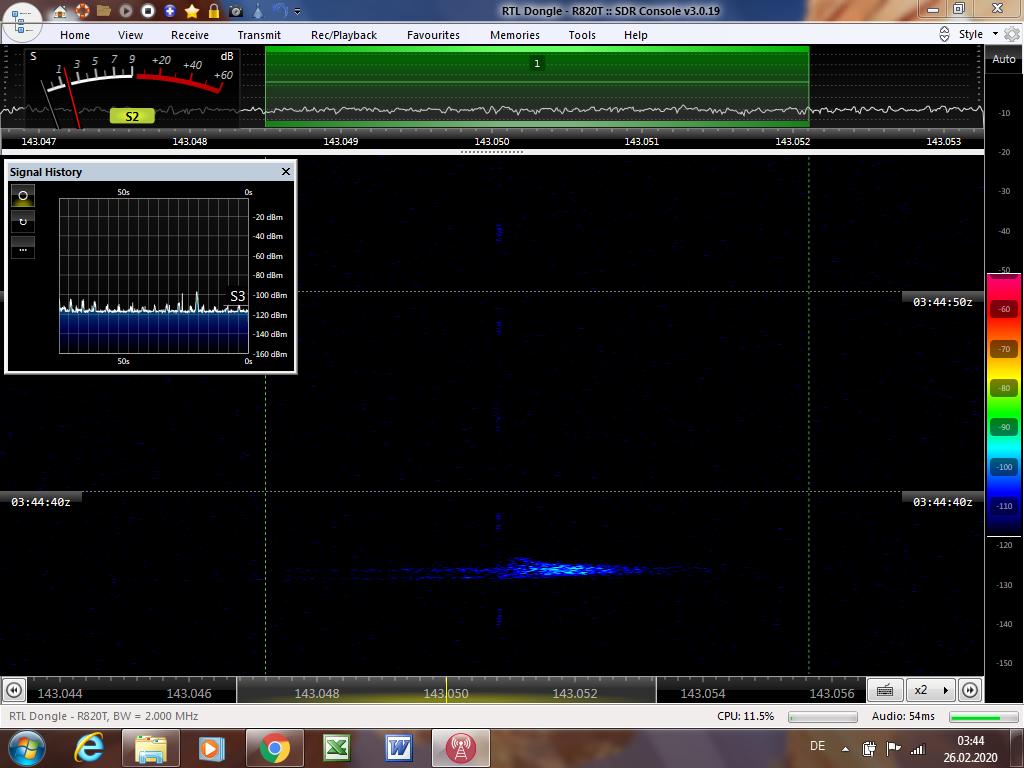Click the 03:44:50z waterfall timestamp

point(942,302)
